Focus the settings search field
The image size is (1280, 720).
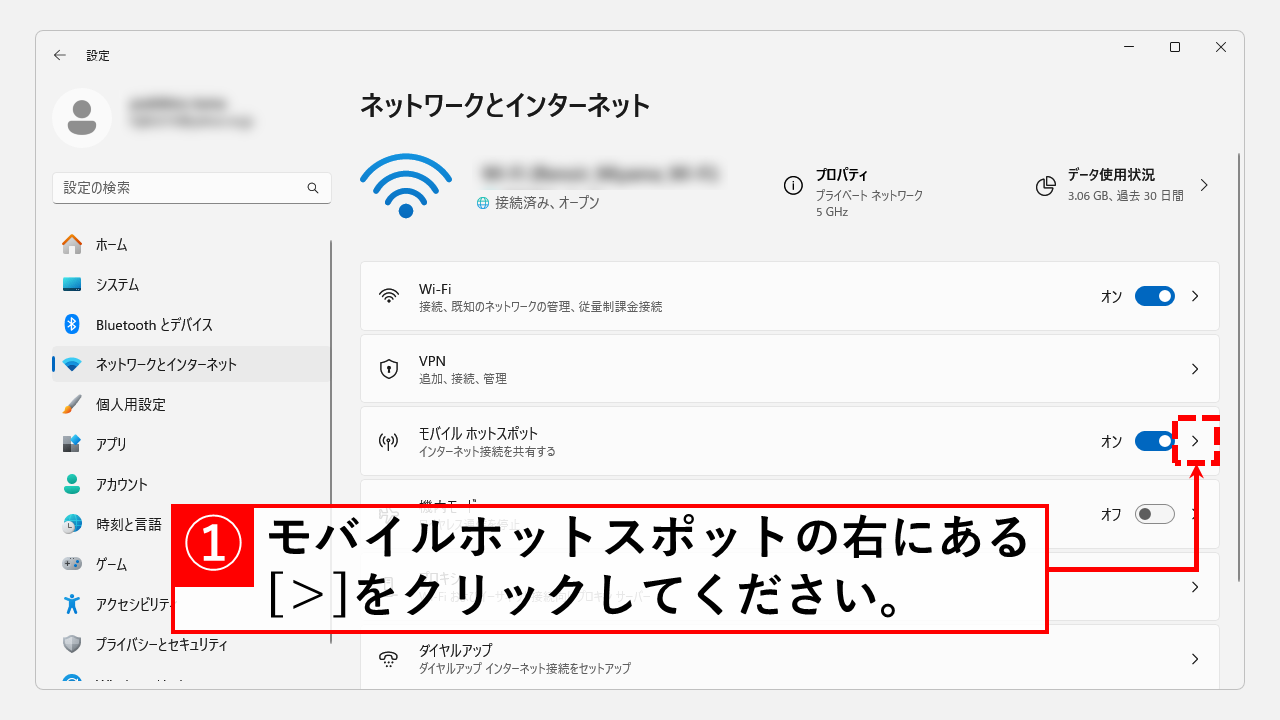(191, 188)
